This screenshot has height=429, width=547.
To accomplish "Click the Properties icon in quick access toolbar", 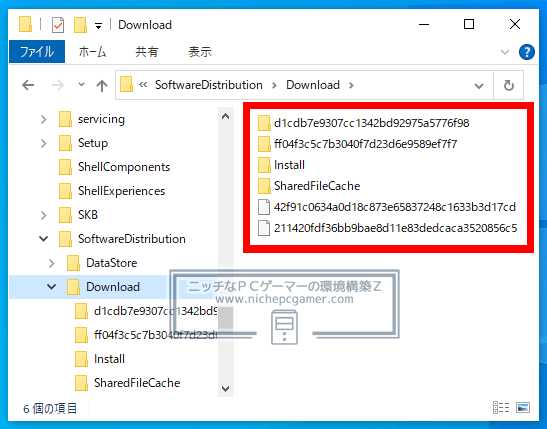I will coord(58,25).
